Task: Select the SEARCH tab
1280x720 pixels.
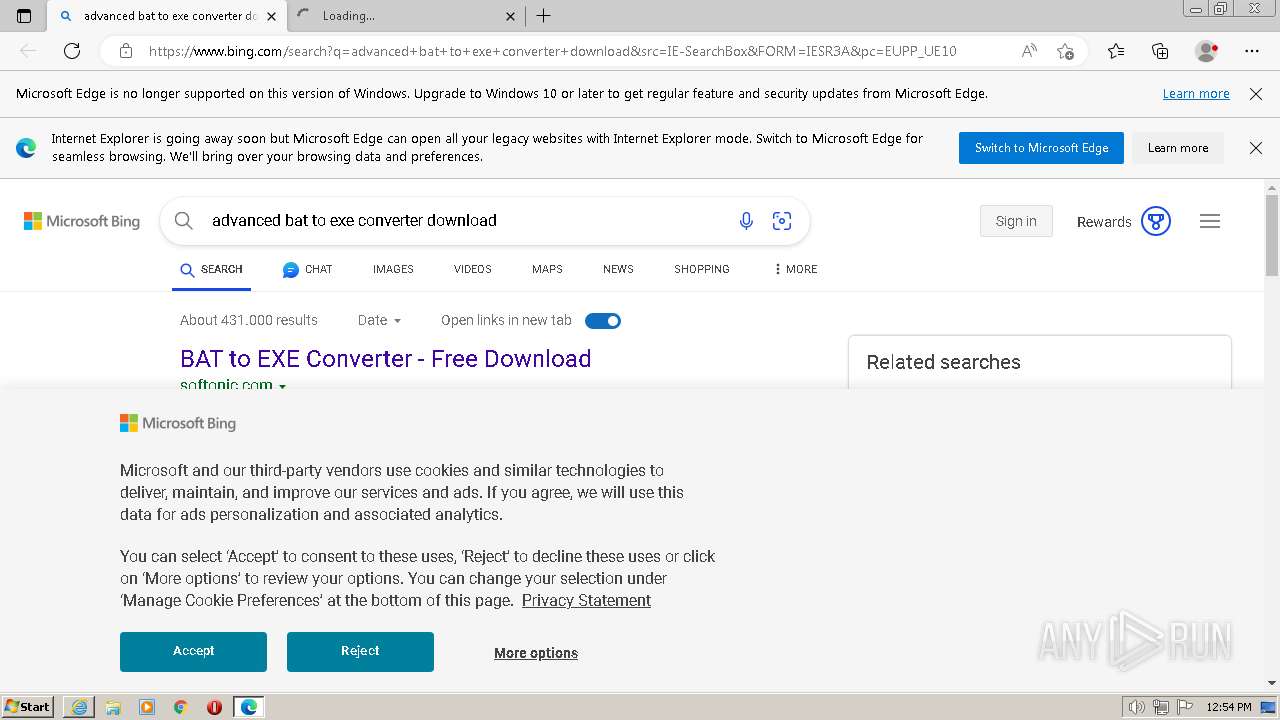Action: (x=211, y=270)
